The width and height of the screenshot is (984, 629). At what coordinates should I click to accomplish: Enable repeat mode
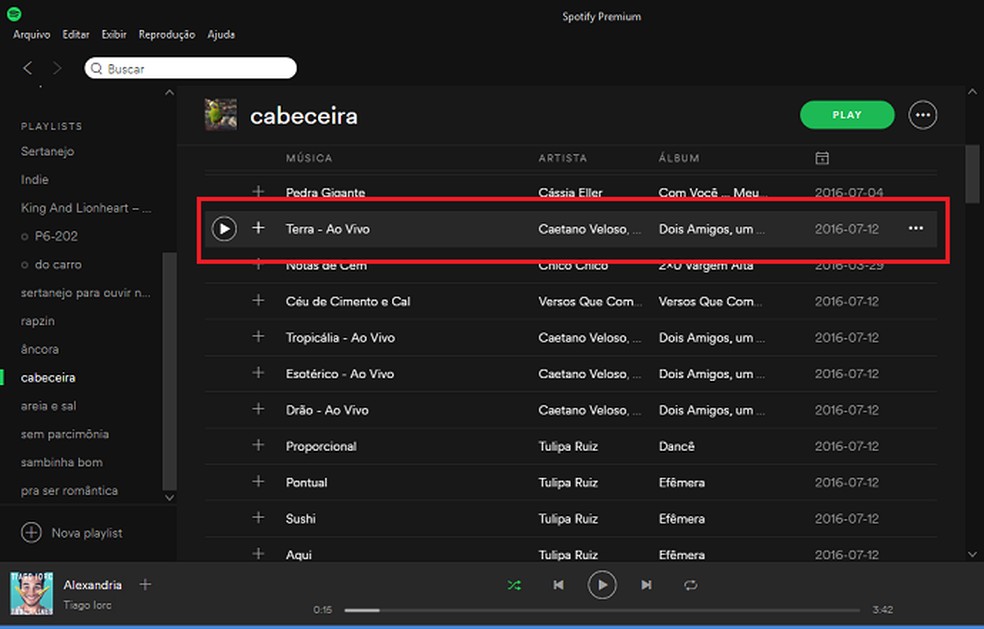pos(689,585)
